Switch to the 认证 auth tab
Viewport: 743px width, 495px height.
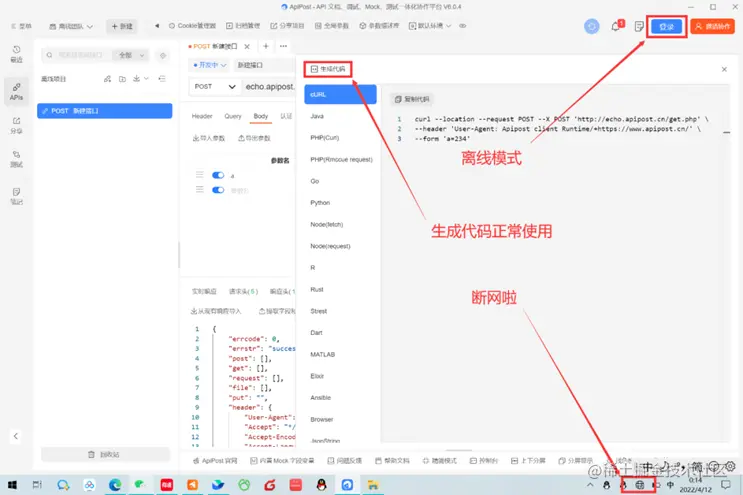(286, 116)
